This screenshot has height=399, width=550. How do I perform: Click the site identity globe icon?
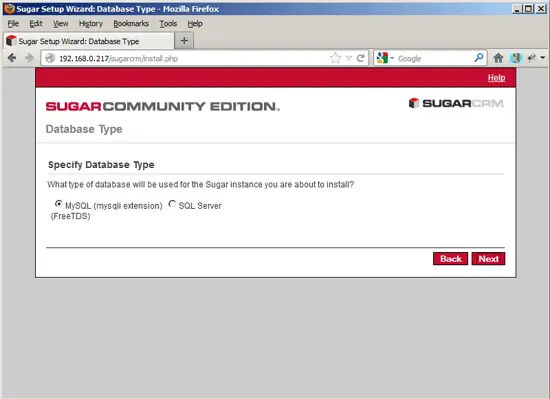[51, 58]
